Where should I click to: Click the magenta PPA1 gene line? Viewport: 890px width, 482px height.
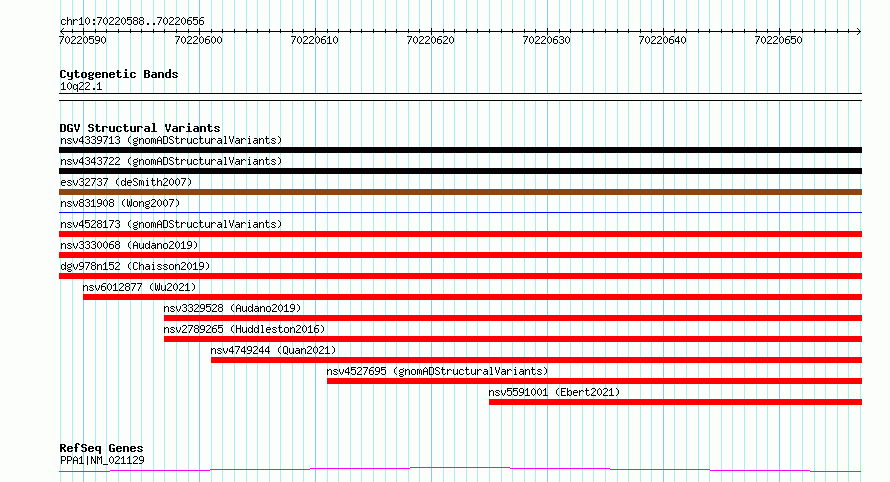tap(460, 470)
